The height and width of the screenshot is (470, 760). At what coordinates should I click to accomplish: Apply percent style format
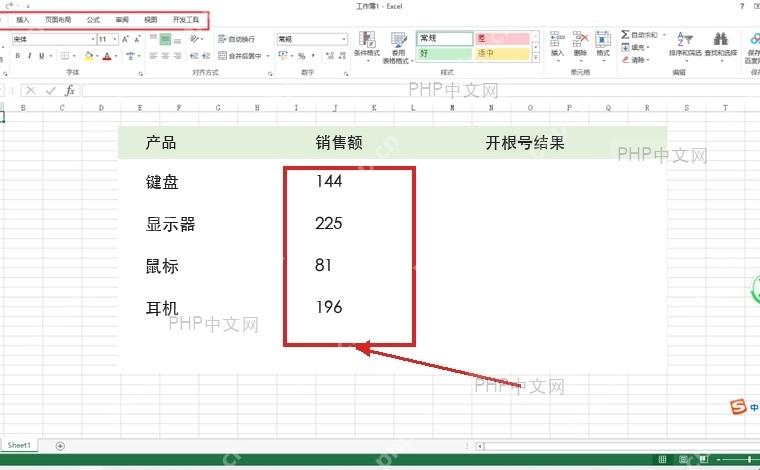click(x=301, y=56)
